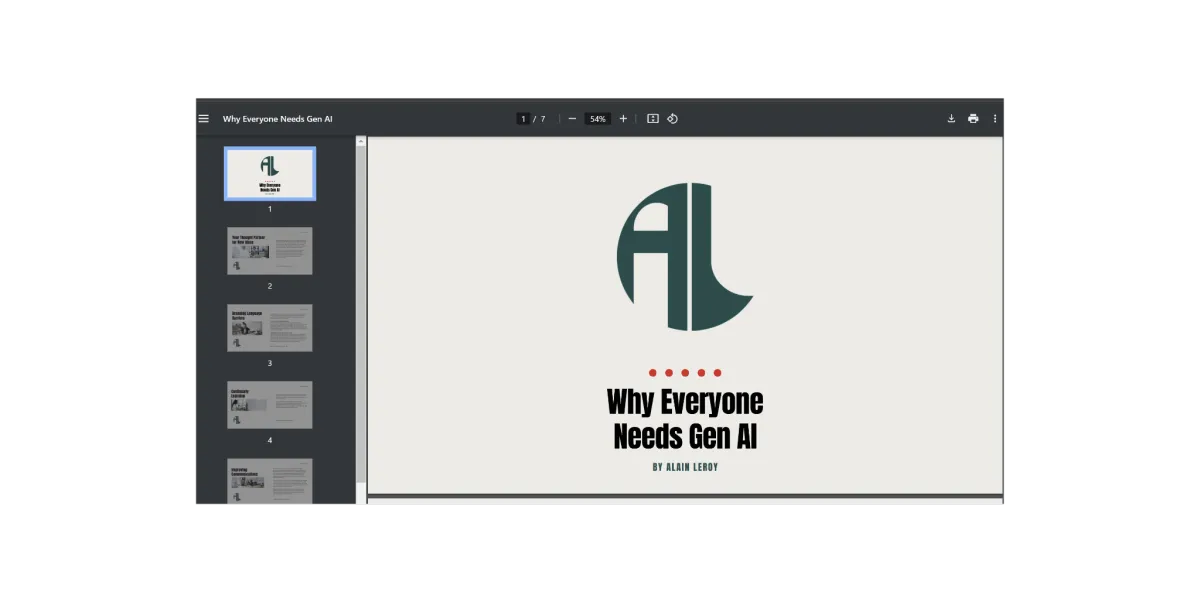Open the more actions three-dot menu
Image resolution: width=1200 pixels, height=602 pixels.
pos(995,119)
